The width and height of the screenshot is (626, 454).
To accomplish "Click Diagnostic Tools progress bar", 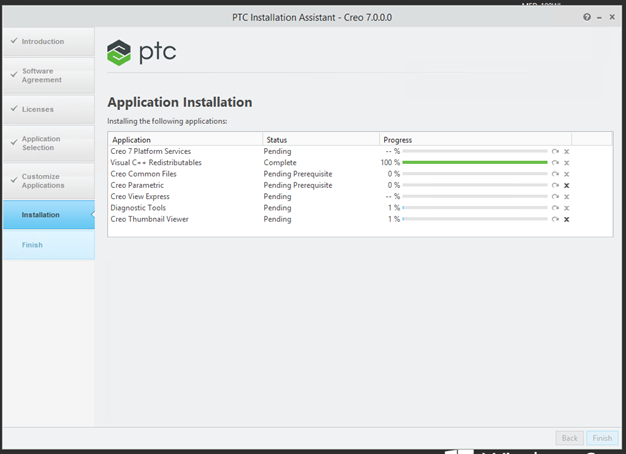I will 475,208.
